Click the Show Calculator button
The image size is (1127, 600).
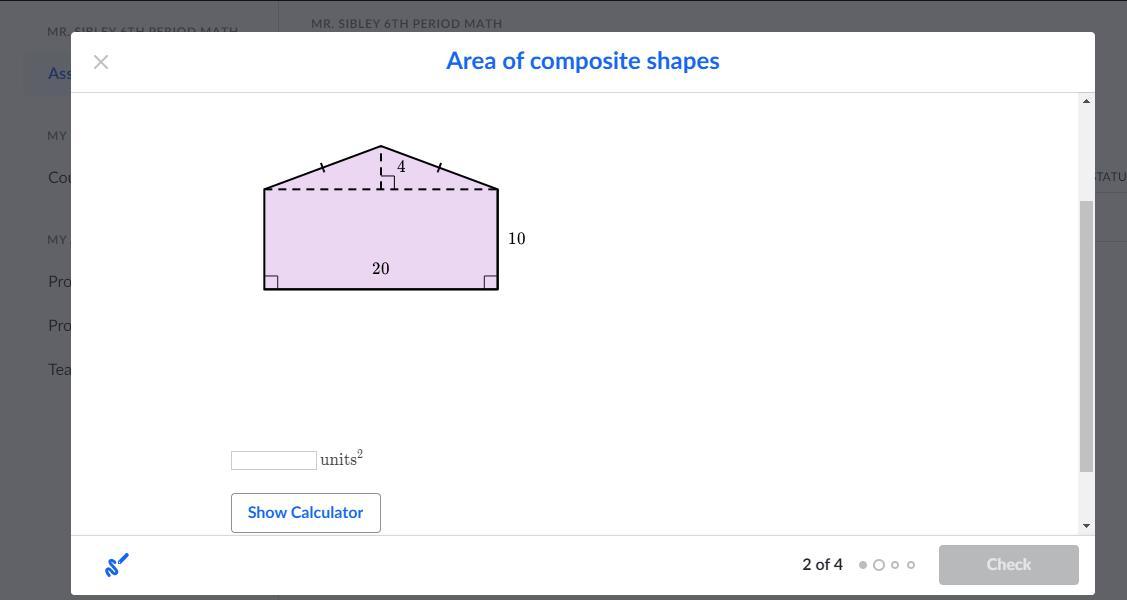click(x=305, y=512)
